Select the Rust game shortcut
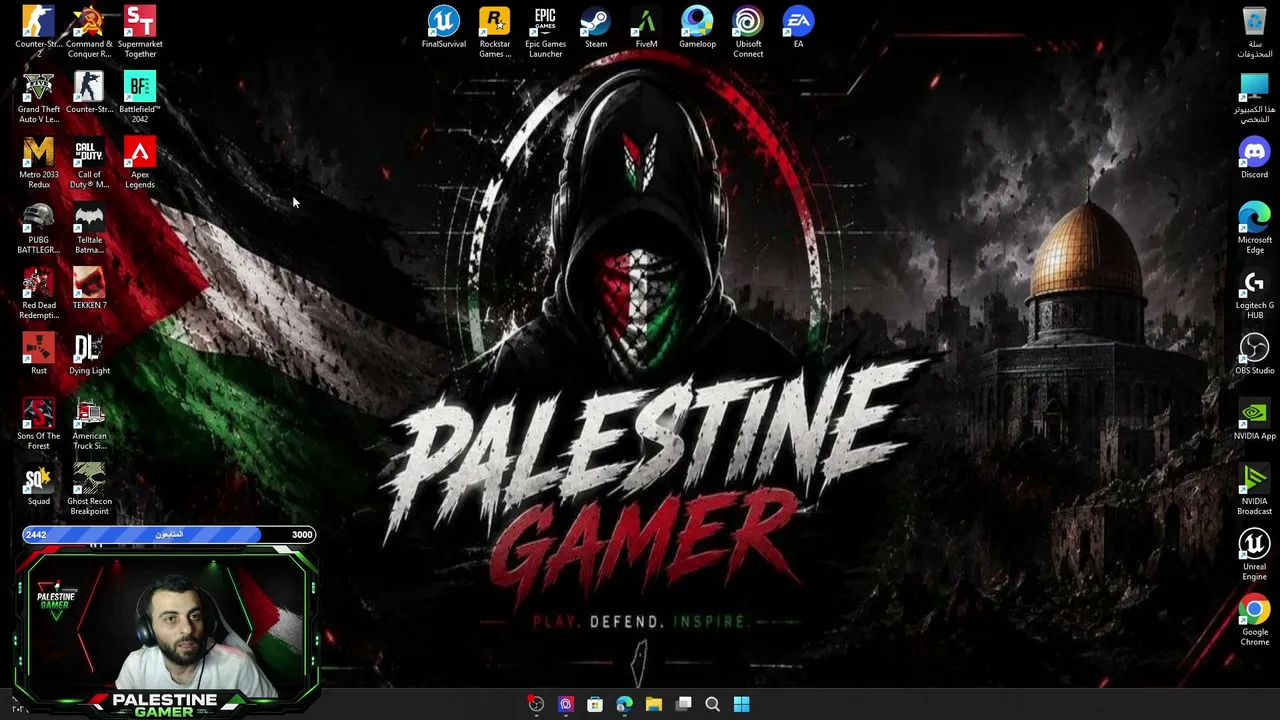1280x720 pixels. click(38, 354)
